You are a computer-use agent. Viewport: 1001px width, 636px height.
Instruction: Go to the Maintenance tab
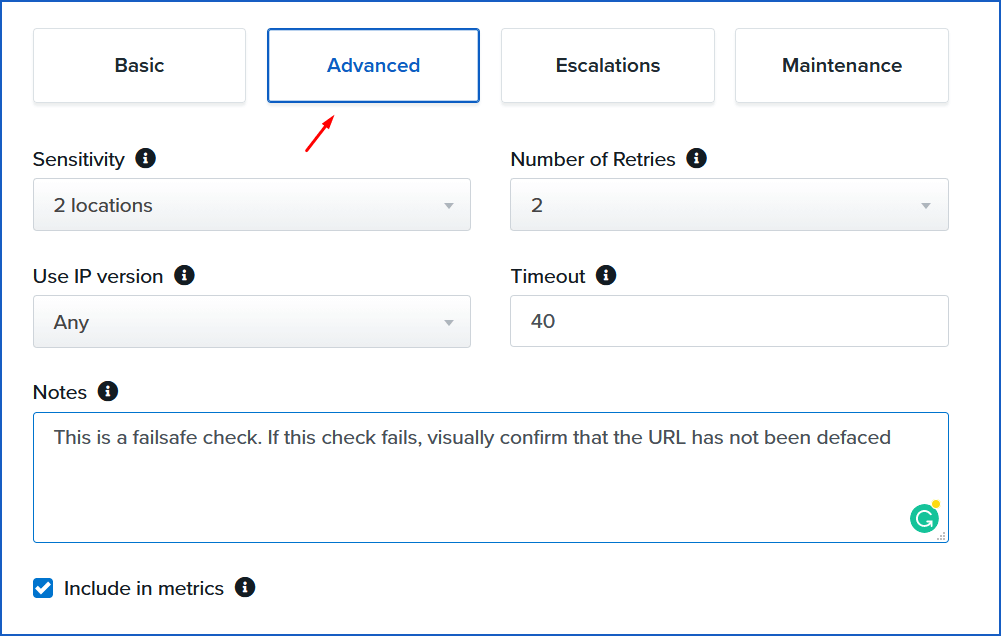click(x=841, y=65)
